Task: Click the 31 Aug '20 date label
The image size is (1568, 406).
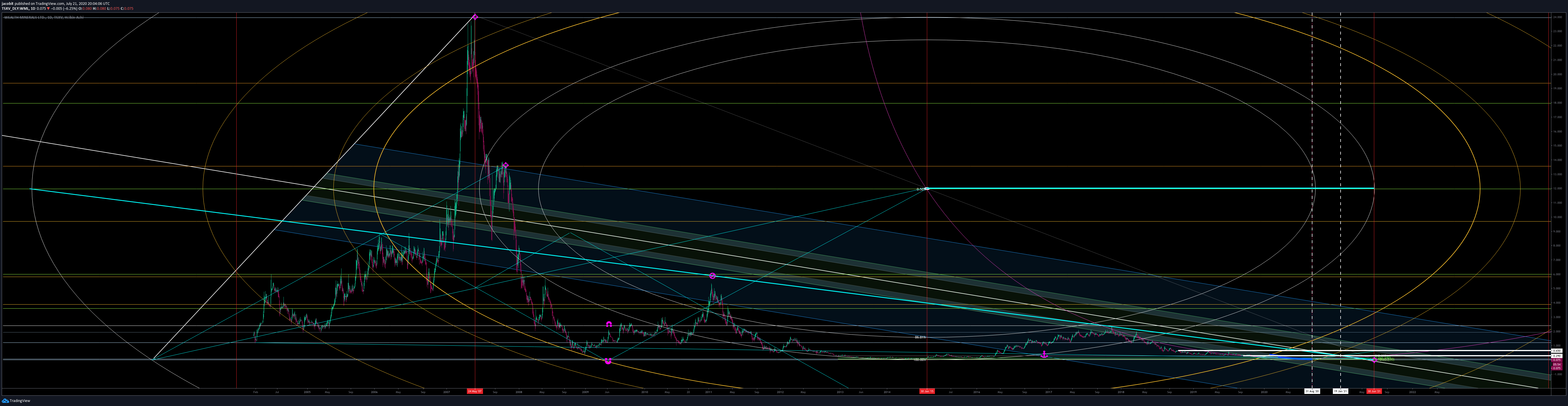Action: click(x=1312, y=391)
